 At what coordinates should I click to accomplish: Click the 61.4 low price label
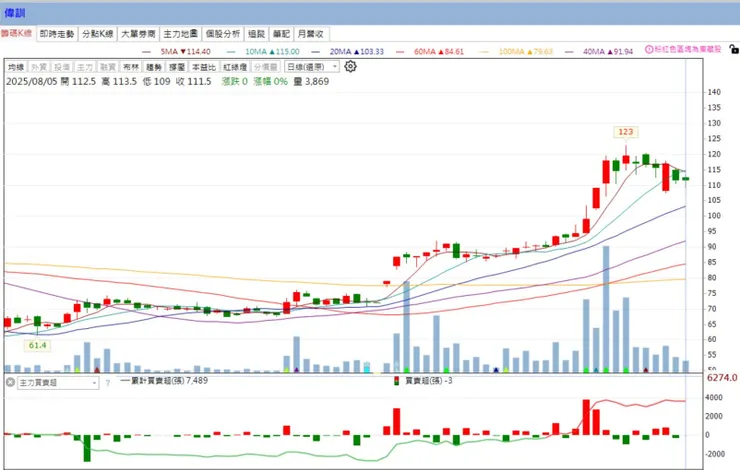(x=37, y=345)
